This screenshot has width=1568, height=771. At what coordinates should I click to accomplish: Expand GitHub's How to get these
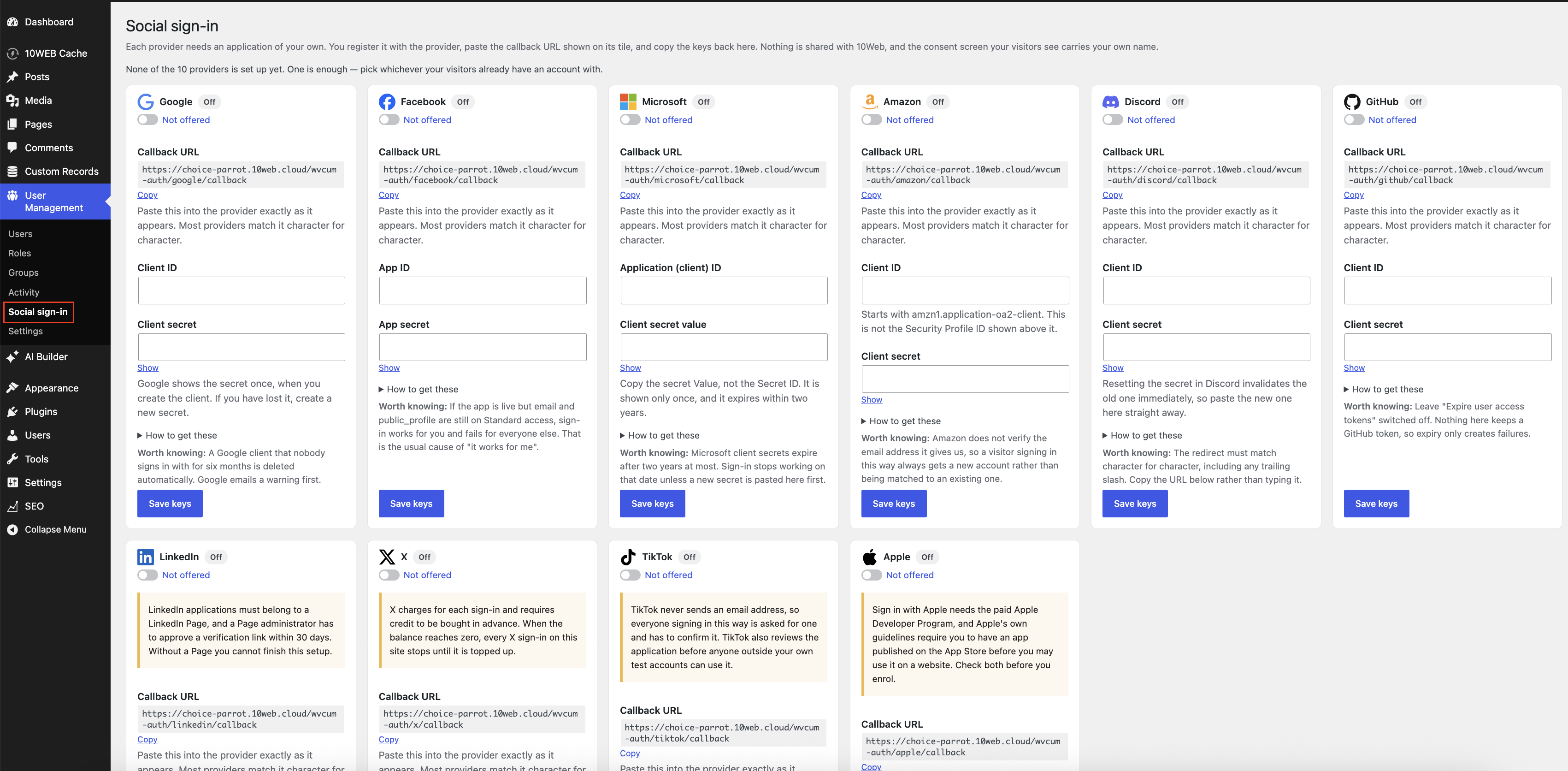coord(1384,389)
